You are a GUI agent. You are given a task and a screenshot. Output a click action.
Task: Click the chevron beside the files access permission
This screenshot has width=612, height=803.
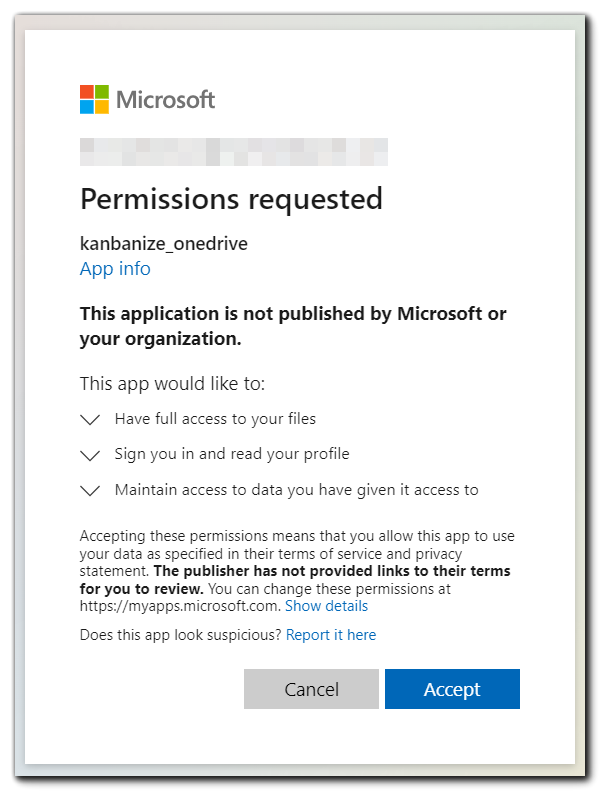[x=90, y=419]
